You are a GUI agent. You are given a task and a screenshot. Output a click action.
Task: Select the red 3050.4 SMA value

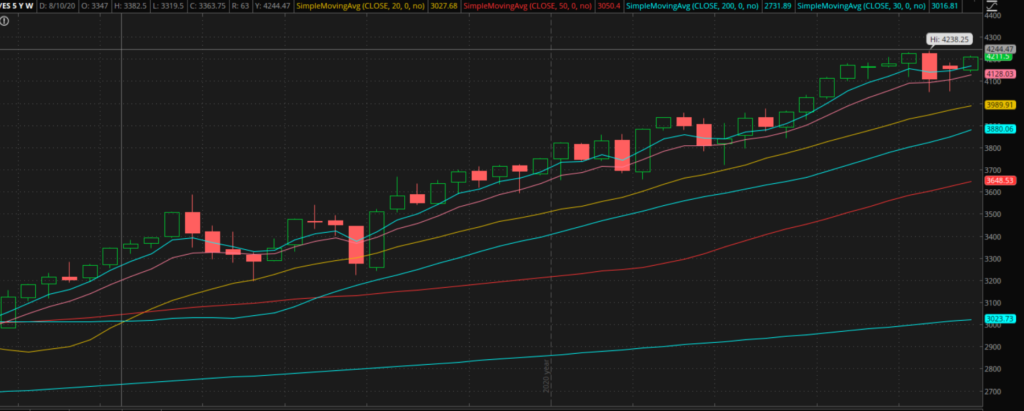point(607,6)
